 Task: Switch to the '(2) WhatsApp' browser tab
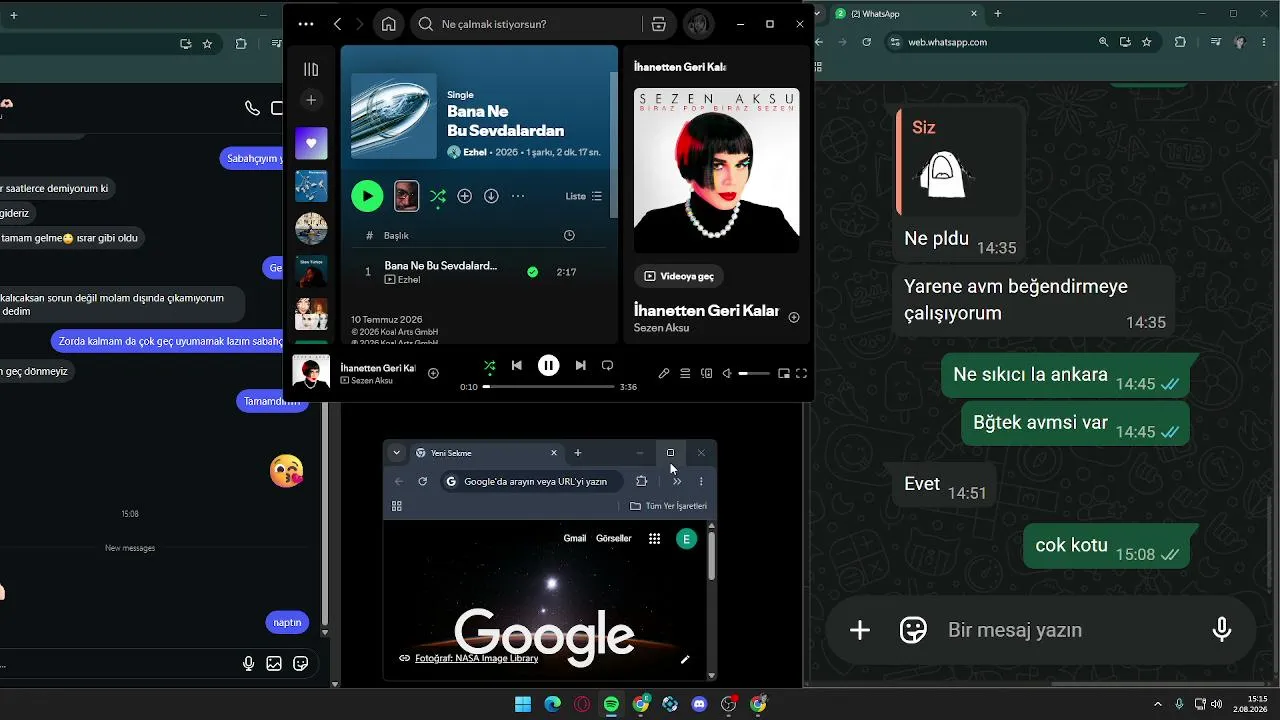coord(905,14)
